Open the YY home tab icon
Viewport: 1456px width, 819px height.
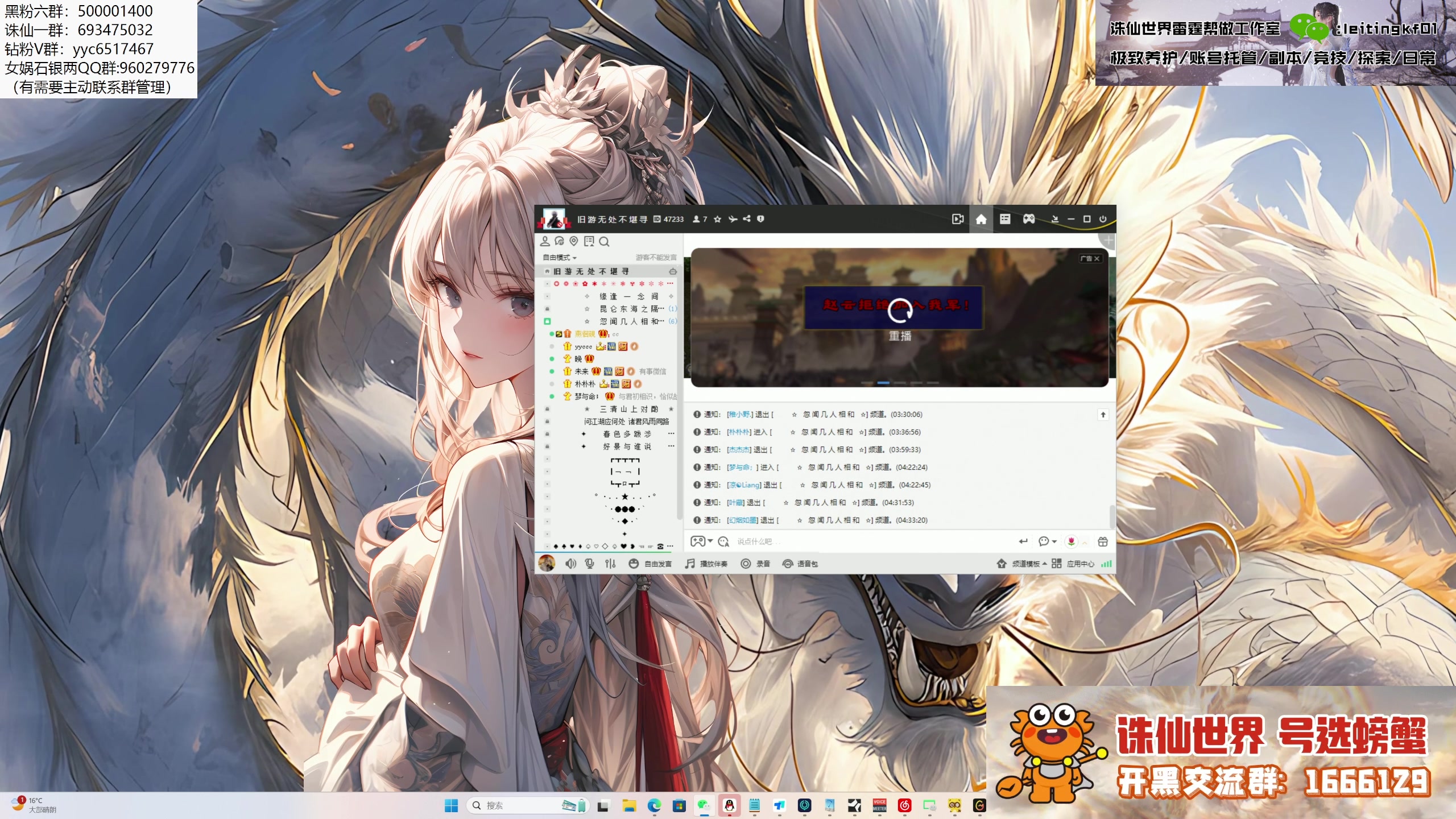981,219
